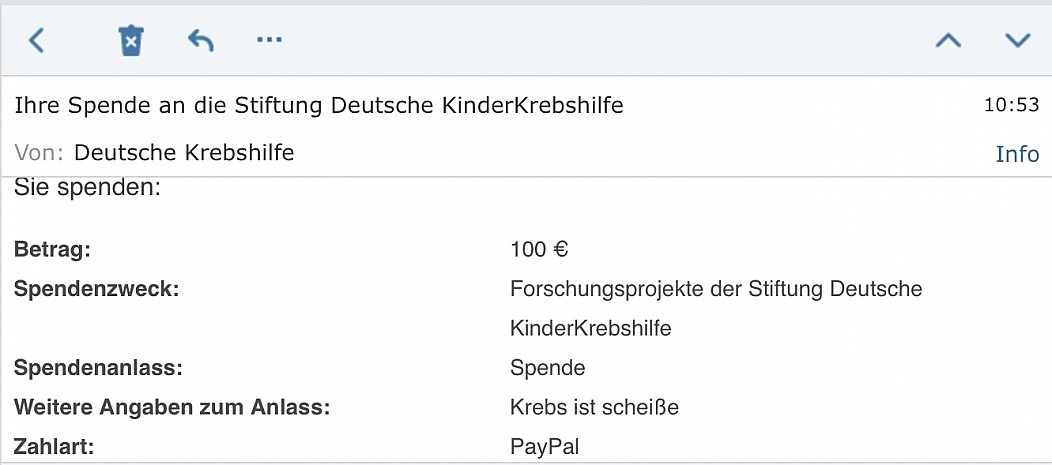Select the 100 € amount value
Image resolution: width=1052 pixels, height=465 pixels.
pos(539,250)
